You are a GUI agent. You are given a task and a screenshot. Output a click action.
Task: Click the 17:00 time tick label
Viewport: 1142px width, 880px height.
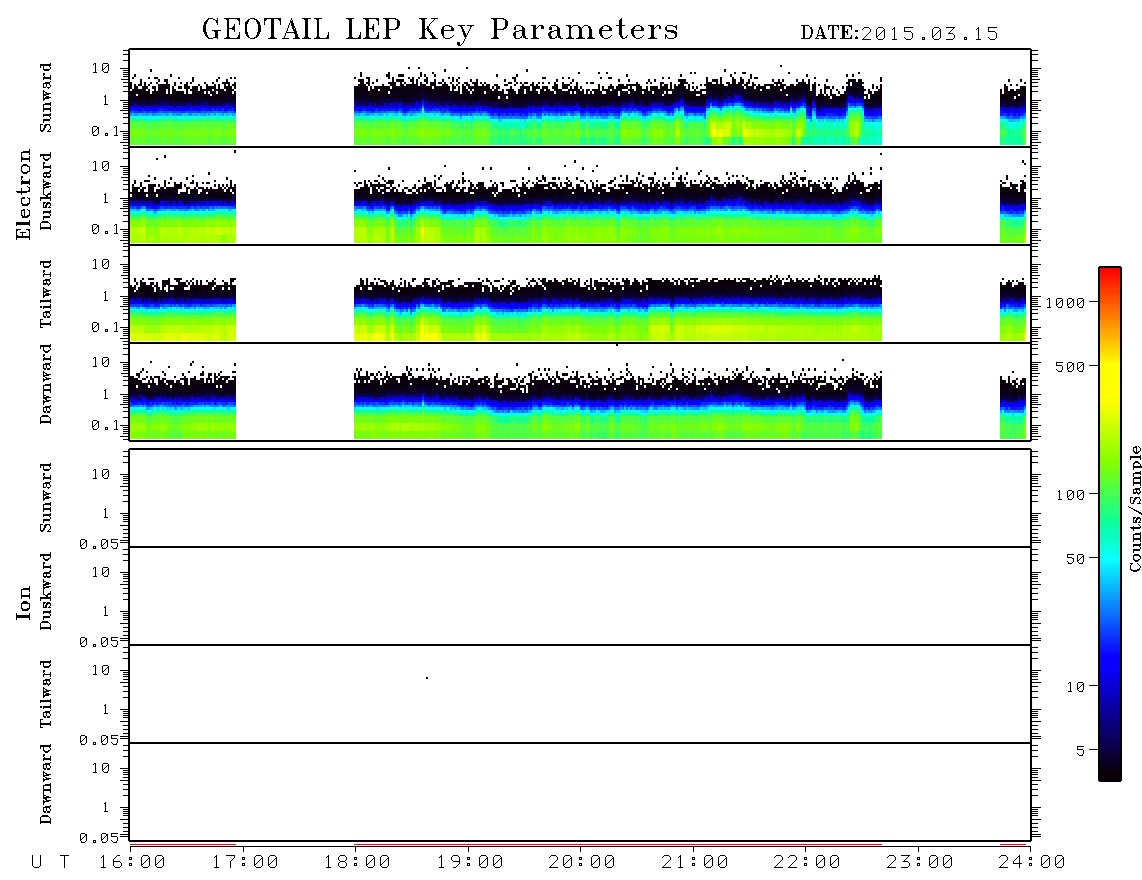[x=245, y=863]
